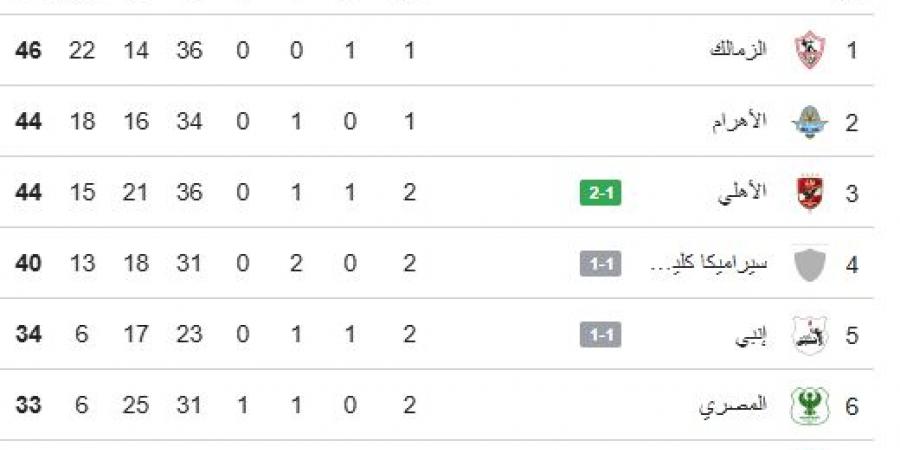This screenshot has height=450, width=900.
Task: Click Zamalek's 46 points total
Action: click(x=29, y=51)
